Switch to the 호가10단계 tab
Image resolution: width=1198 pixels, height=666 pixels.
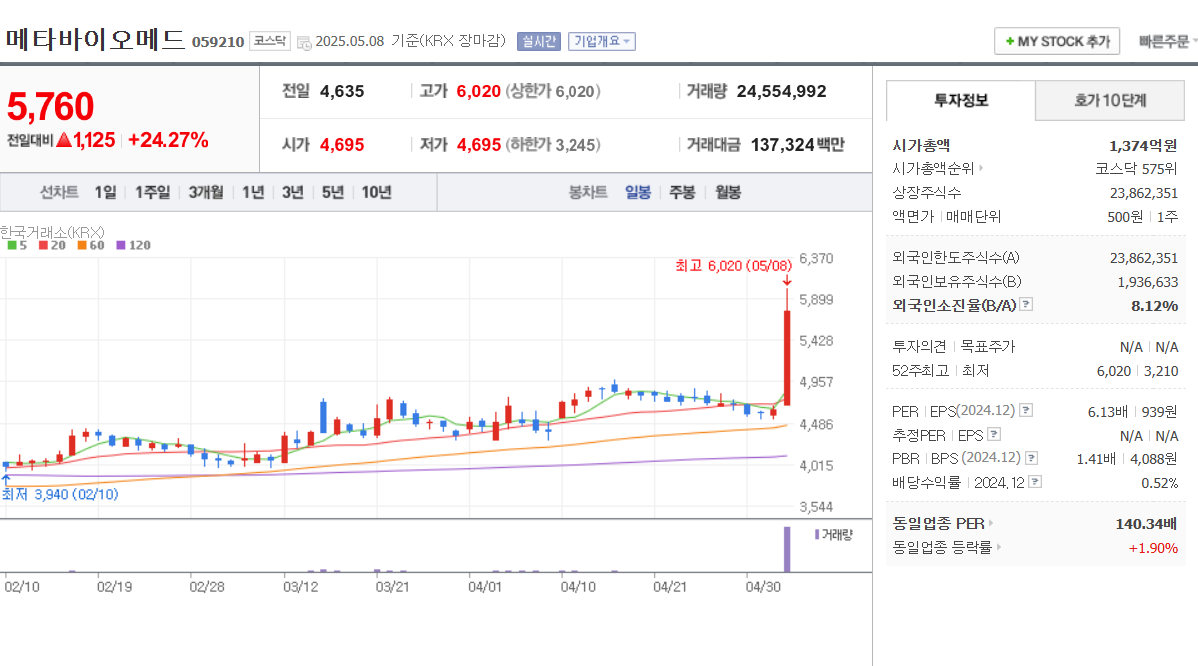[x=1110, y=100]
